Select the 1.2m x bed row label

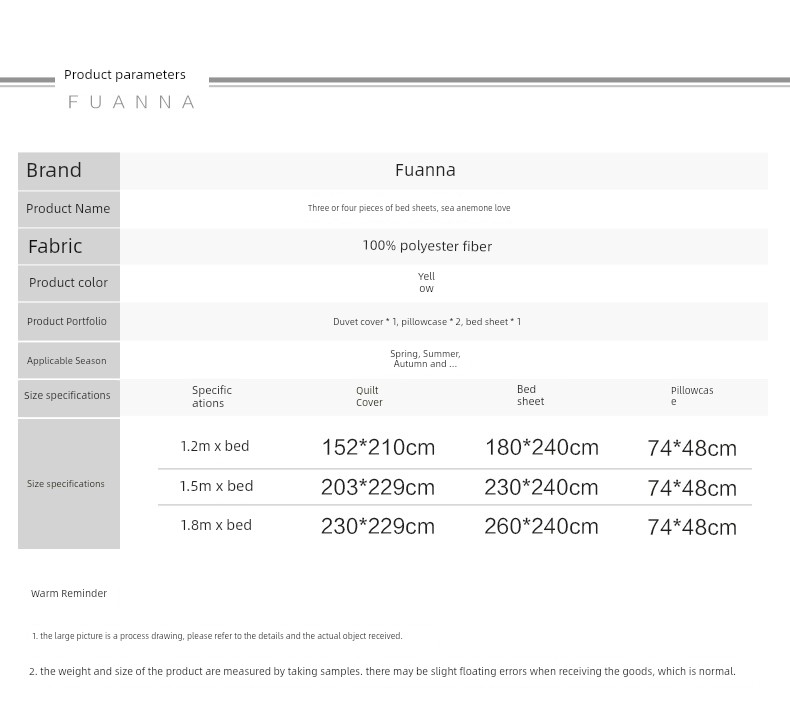tap(215, 446)
